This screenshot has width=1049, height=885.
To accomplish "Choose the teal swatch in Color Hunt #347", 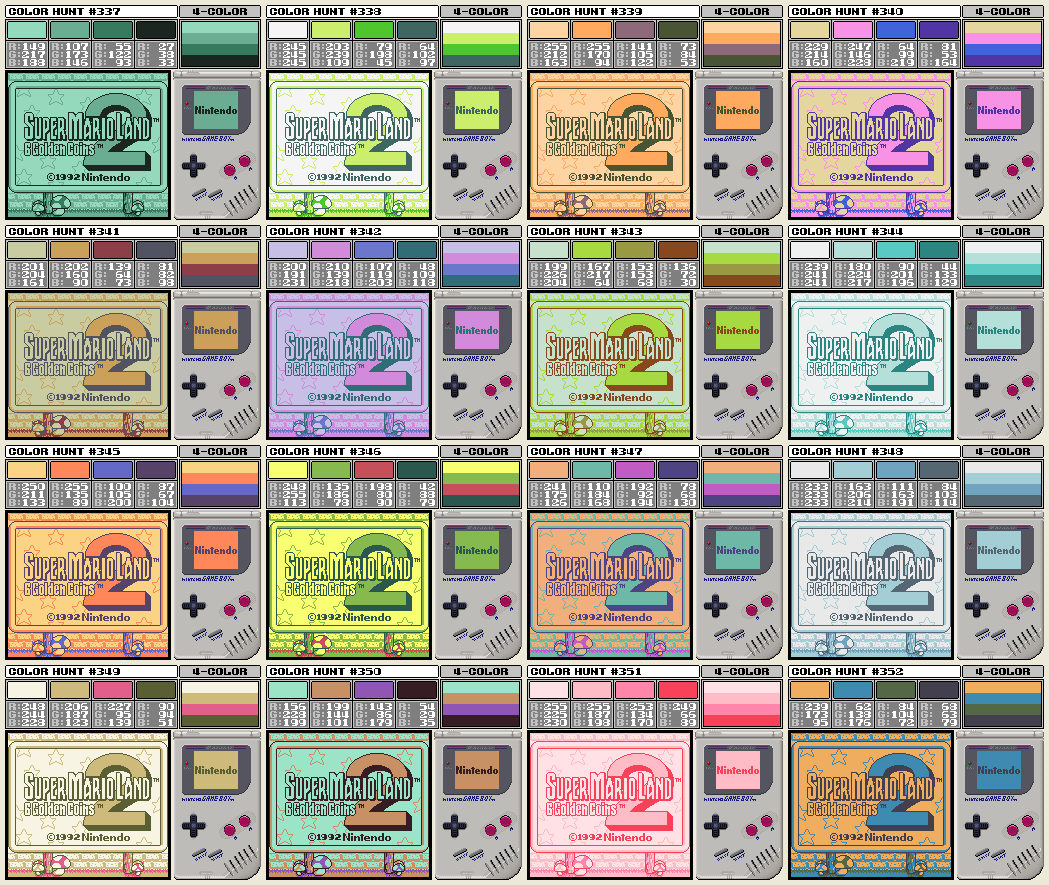I will point(591,470).
